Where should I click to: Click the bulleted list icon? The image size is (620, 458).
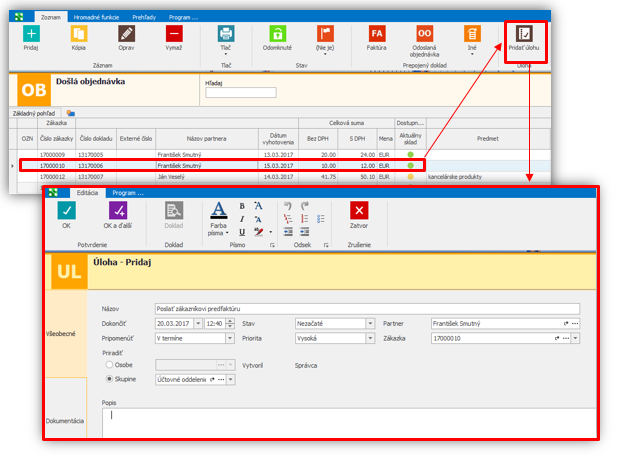click(x=321, y=219)
